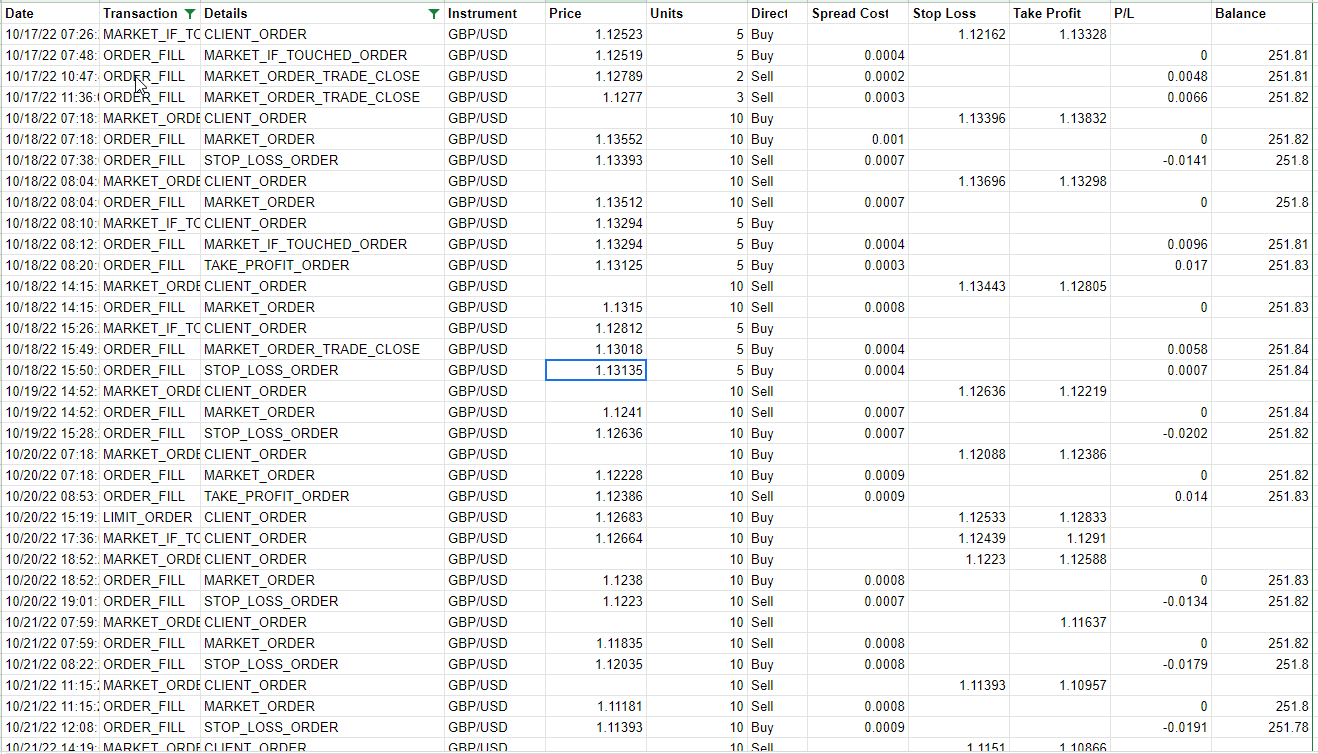Click the Price cell 1.1241
Viewport: 1318px width, 754px height.
(595, 412)
